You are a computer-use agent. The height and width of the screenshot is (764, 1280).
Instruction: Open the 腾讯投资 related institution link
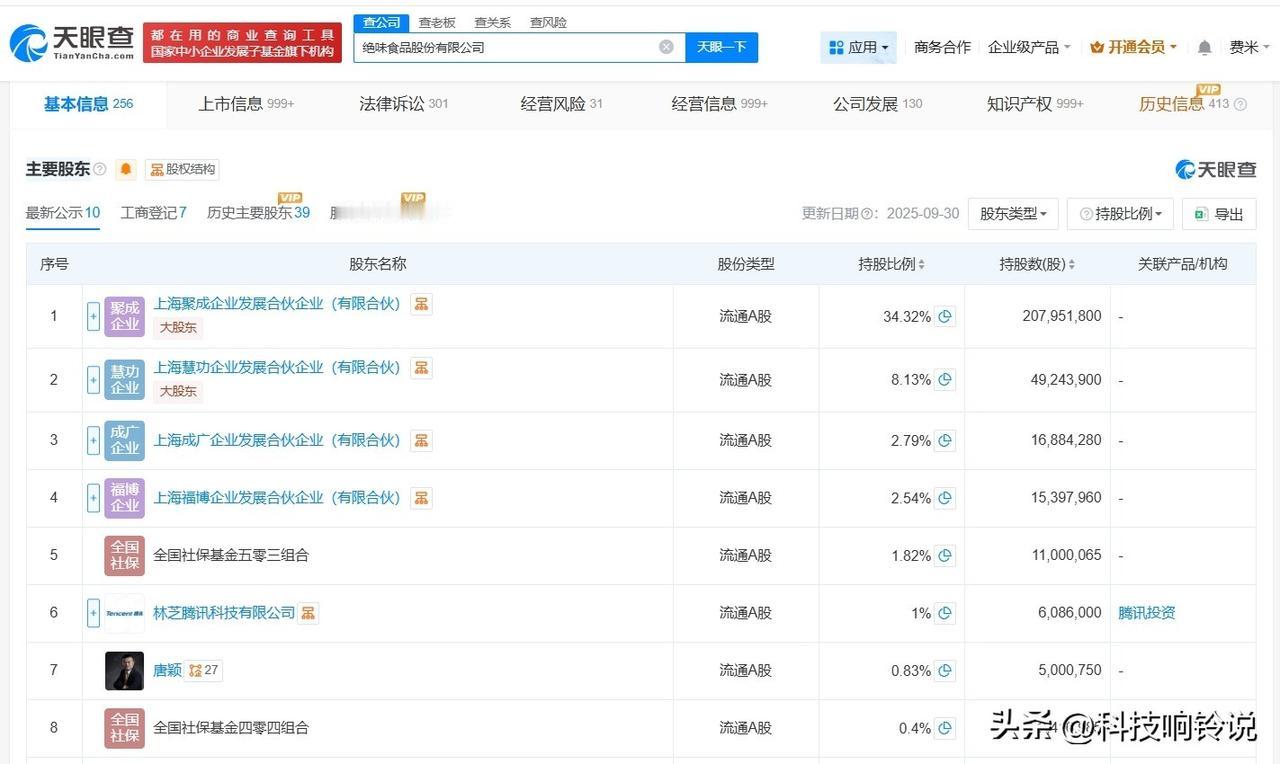1147,613
